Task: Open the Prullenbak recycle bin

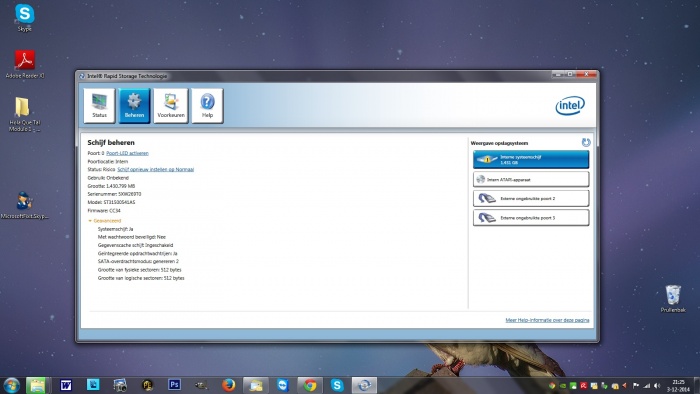Action: click(x=673, y=299)
